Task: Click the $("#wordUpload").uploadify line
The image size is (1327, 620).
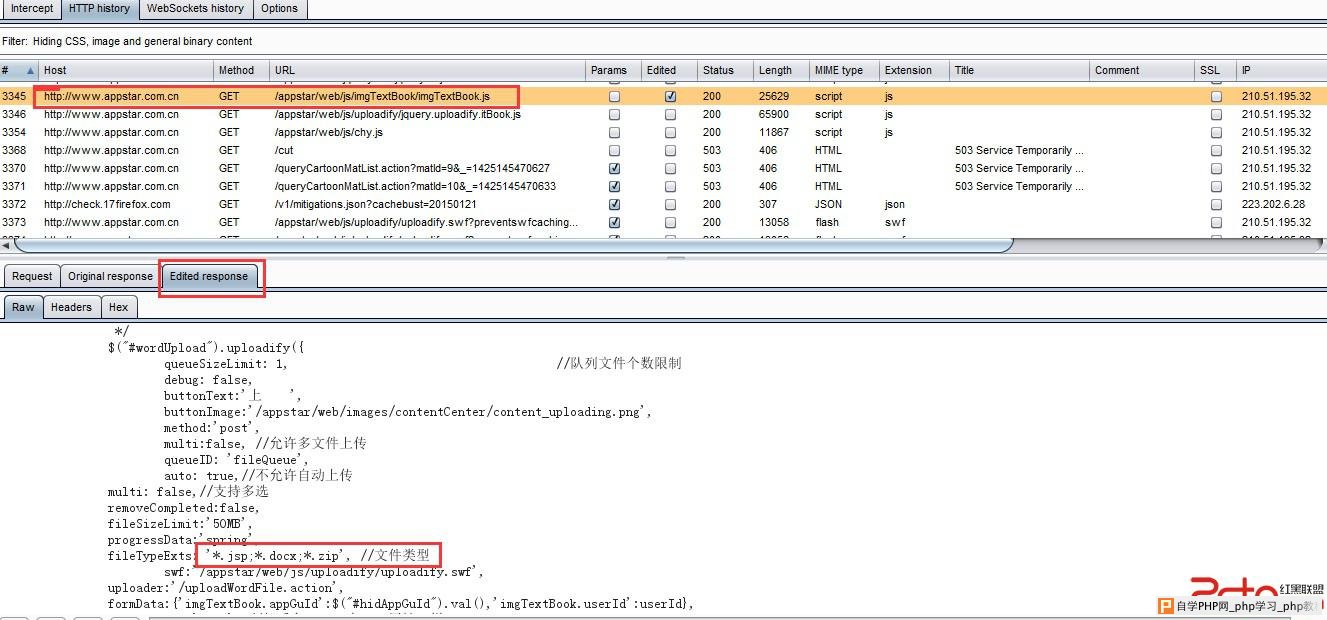Action: (206, 348)
